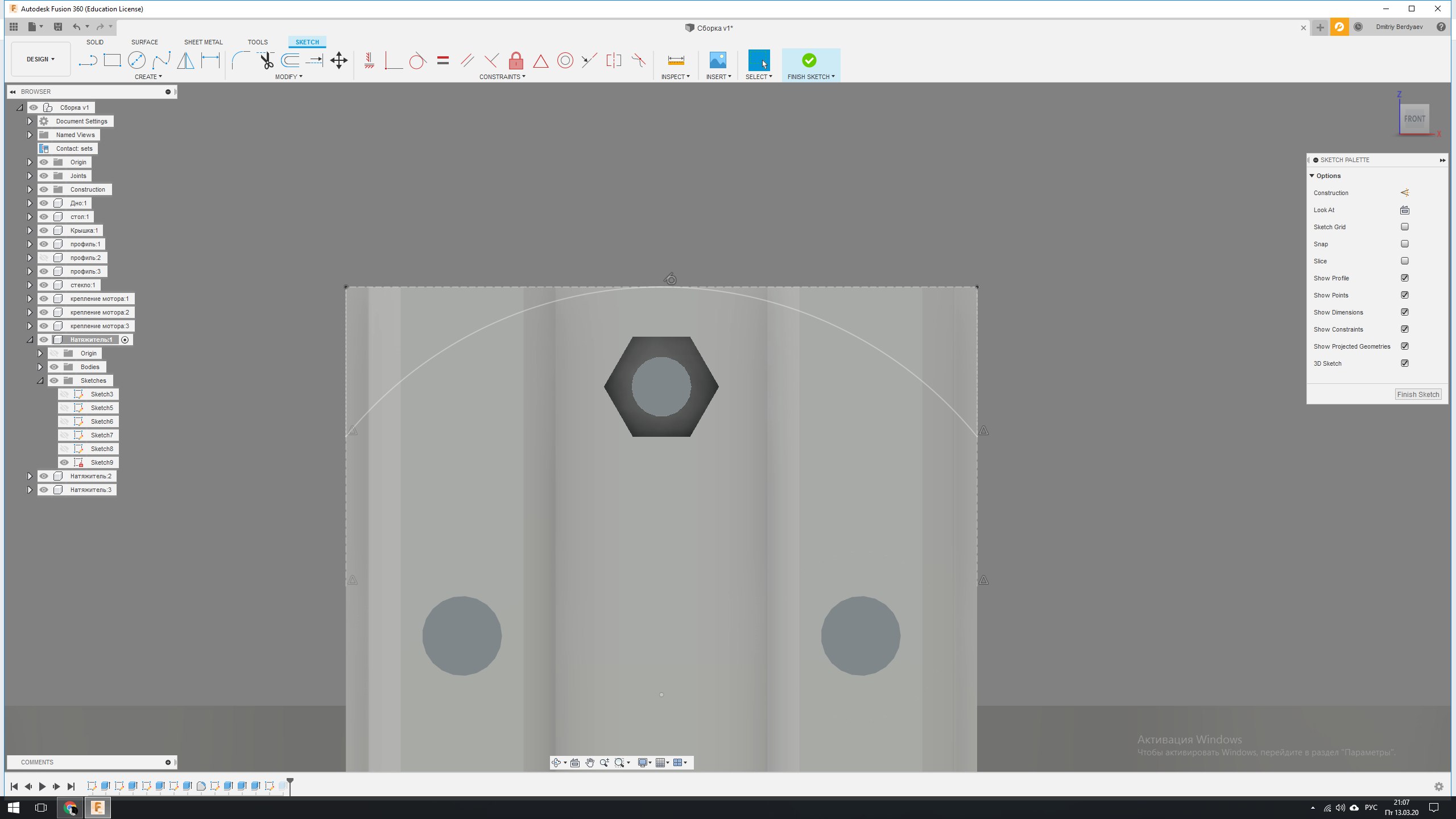1456x819 pixels.
Task: Select the Offset tool
Action: point(290,60)
